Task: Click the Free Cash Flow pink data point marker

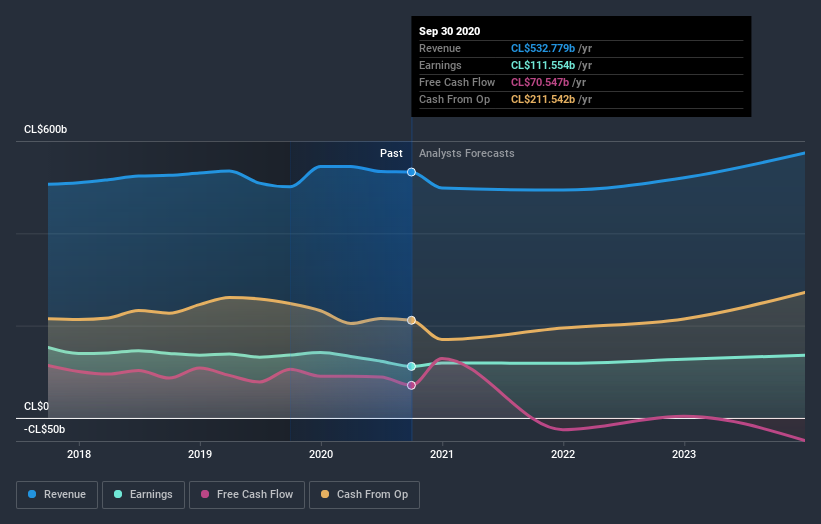Action: tap(412, 385)
